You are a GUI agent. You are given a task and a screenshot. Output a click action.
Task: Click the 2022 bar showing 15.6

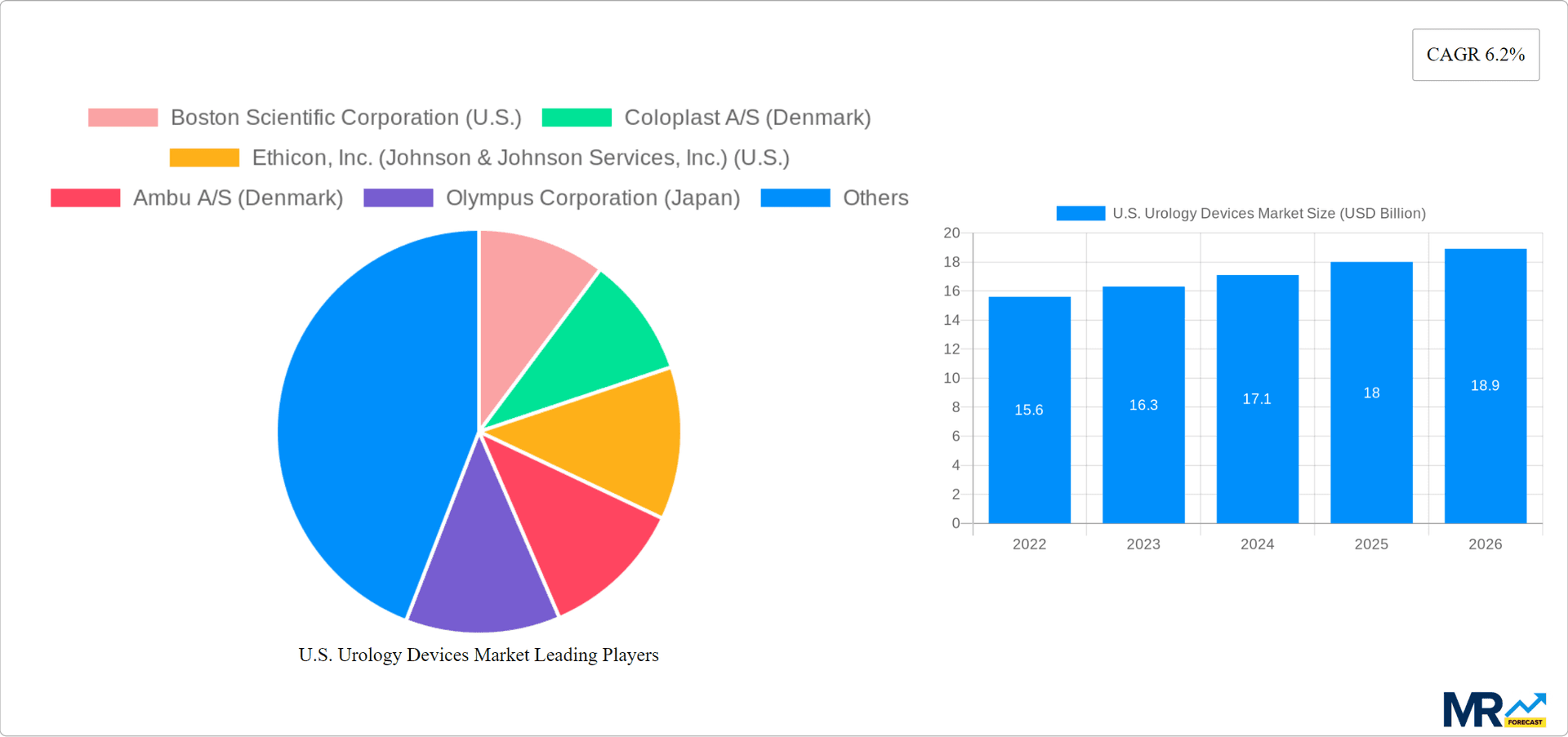click(x=1029, y=408)
